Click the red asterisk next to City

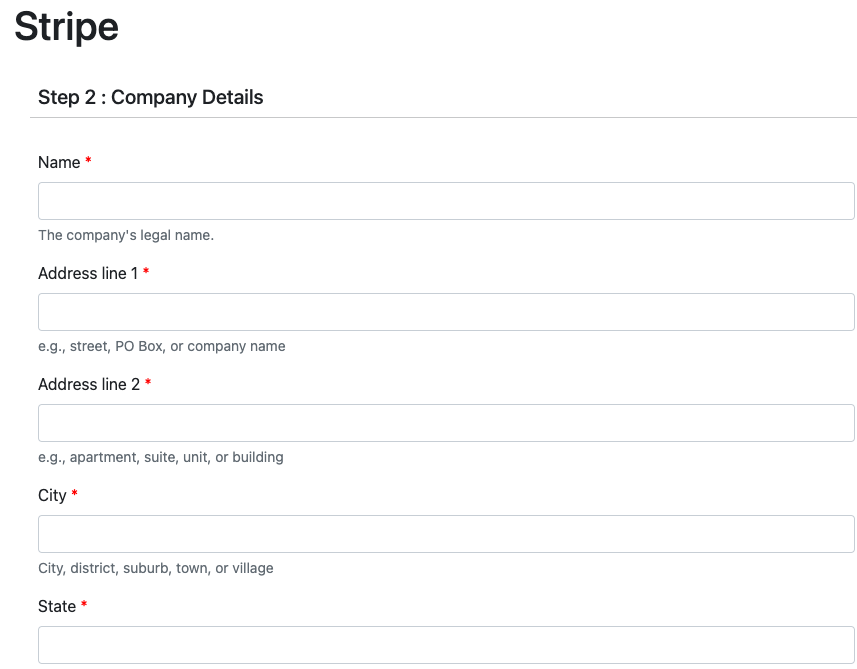74,494
